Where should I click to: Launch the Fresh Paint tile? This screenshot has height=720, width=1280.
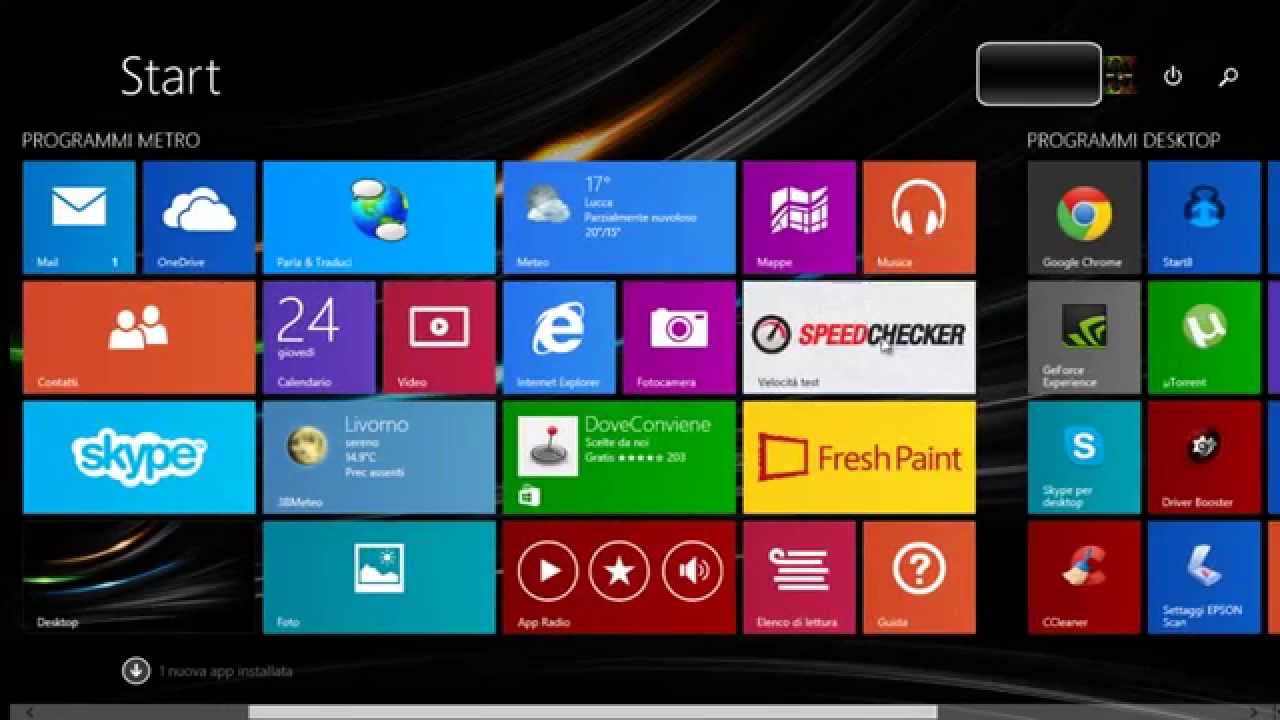[x=859, y=458]
